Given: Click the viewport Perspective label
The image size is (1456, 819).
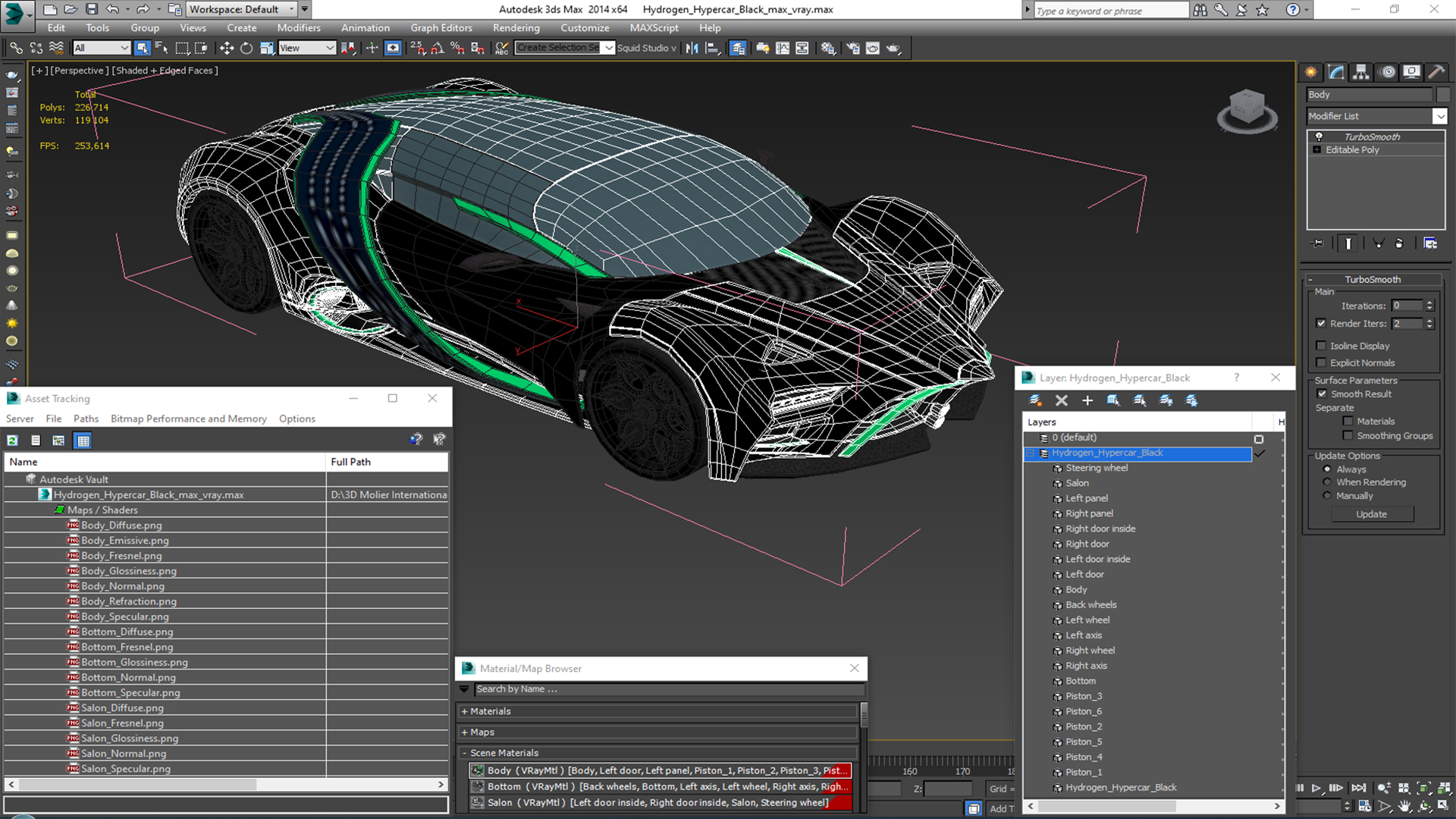Looking at the screenshot, I should tap(78, 71).
